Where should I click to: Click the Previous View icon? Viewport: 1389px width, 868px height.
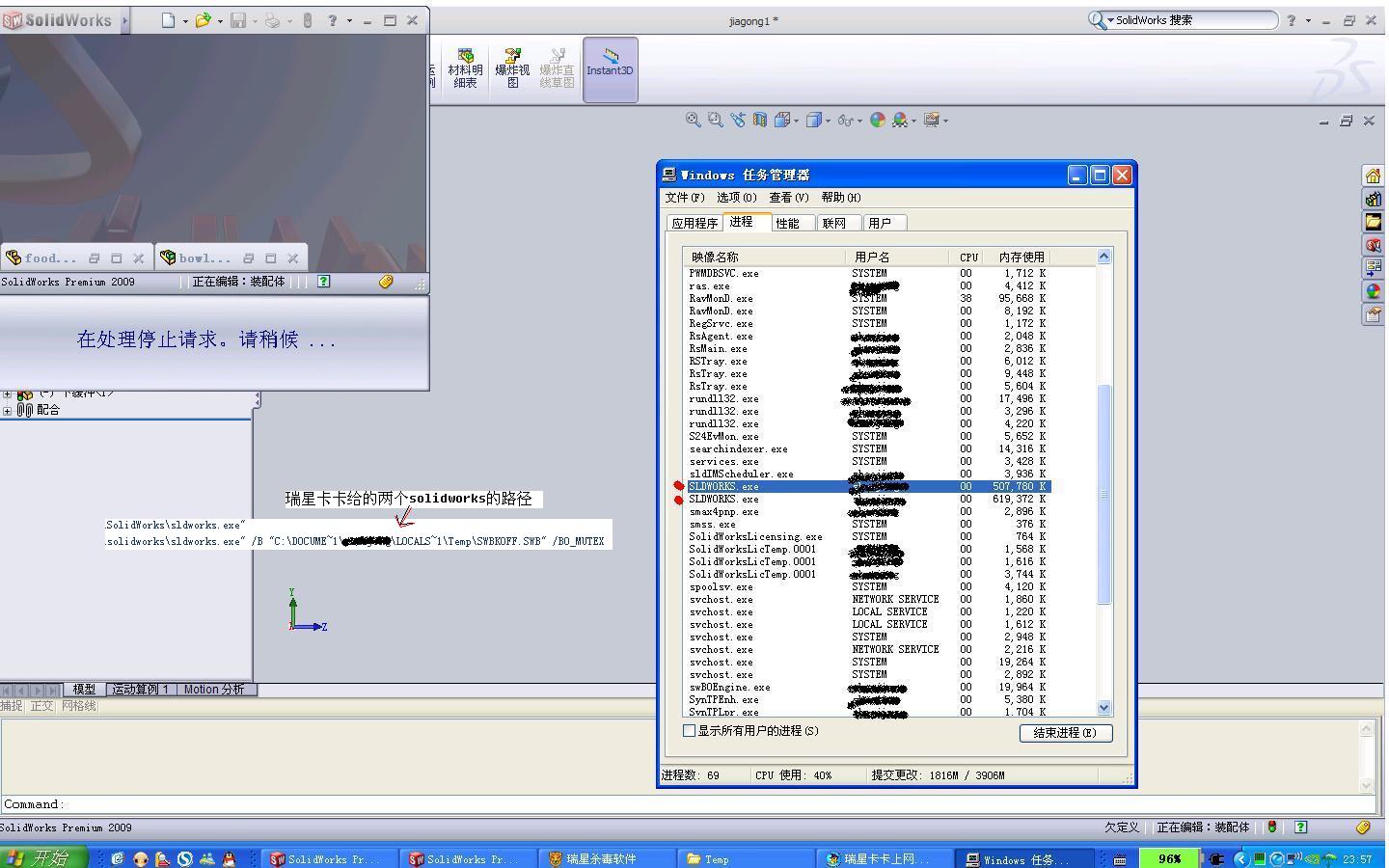point(738,120)
